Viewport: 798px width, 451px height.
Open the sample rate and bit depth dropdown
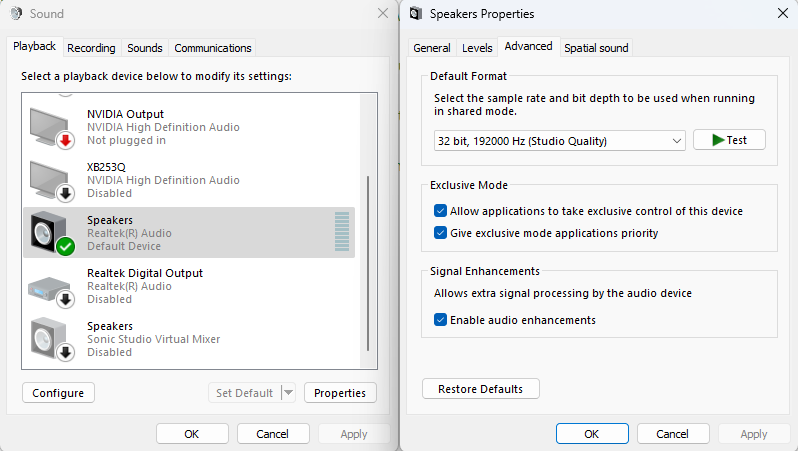(559, 141)
